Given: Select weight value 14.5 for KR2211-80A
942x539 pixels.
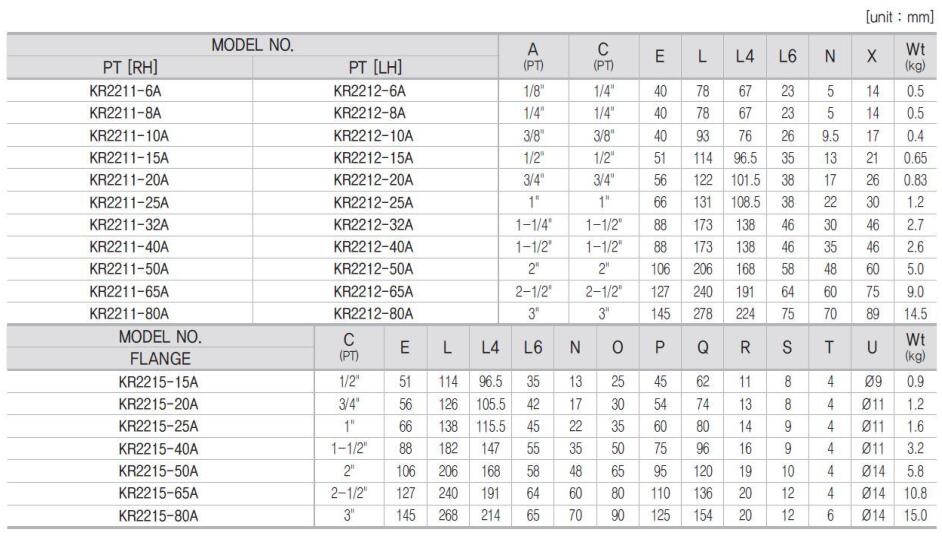Looking at the screenshot, I should click(x=915, y=314).
